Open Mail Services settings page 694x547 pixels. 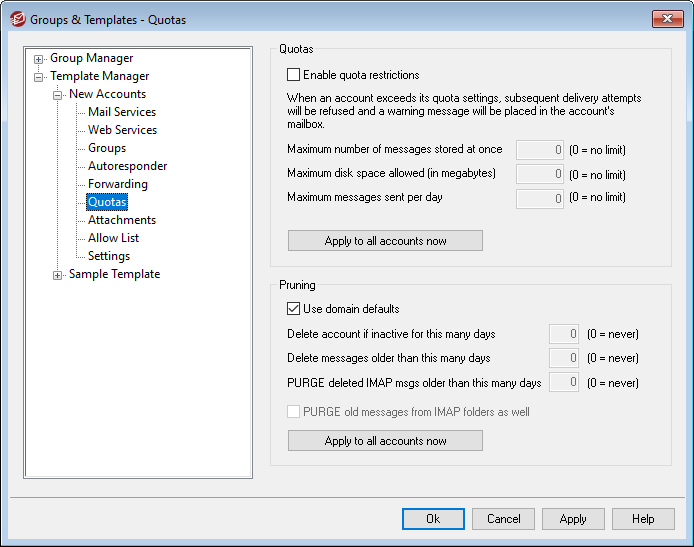pos(122,112)
